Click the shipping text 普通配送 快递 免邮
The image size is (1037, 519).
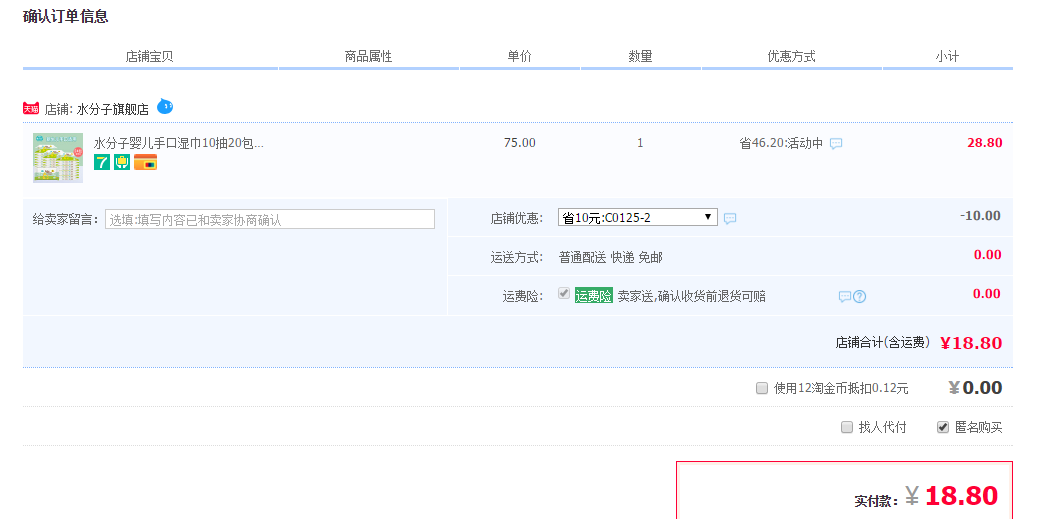(x=610, y=257)
